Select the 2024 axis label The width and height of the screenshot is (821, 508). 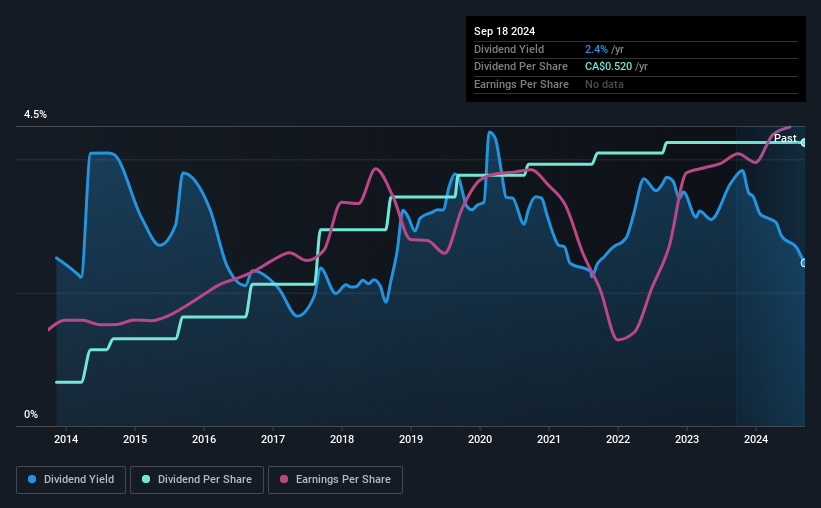click(x=756, y=439)
